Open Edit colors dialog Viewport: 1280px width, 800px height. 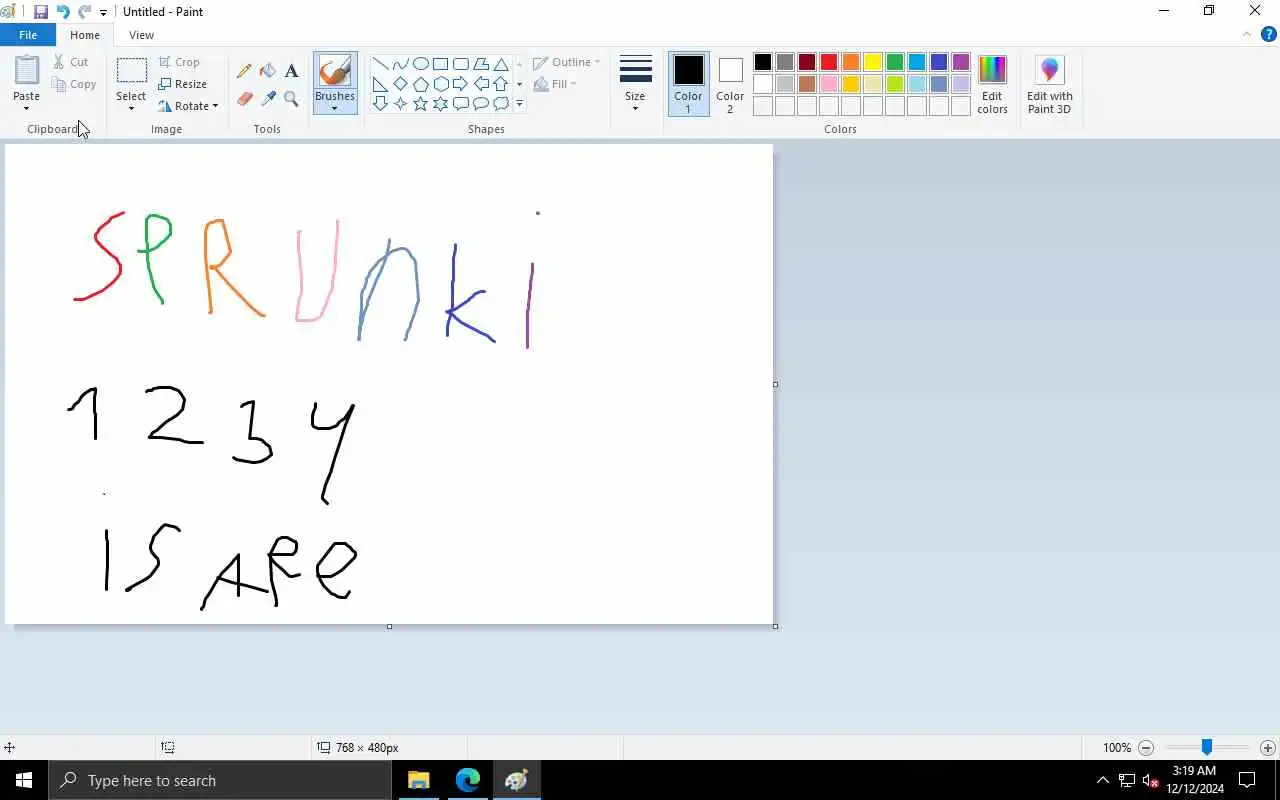[x=992, y=84]
